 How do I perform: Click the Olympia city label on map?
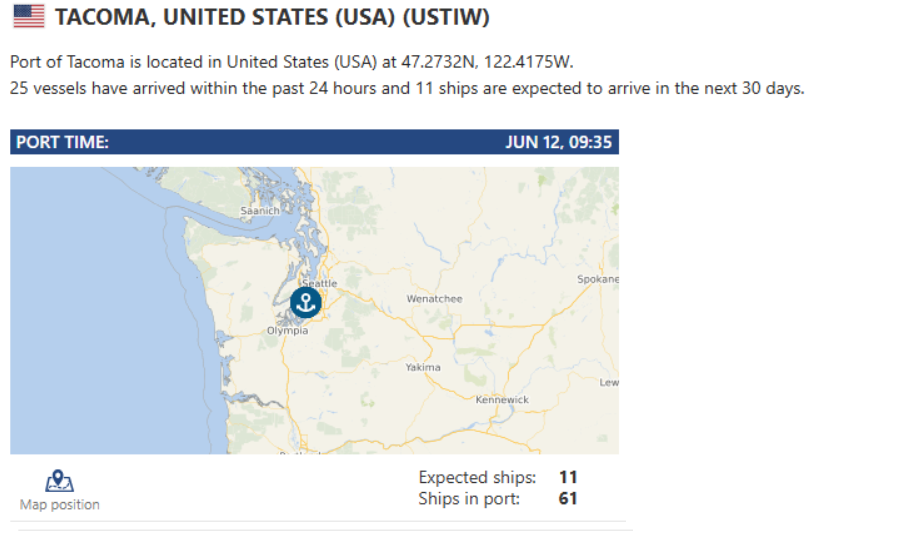click(x=287, y=330)
